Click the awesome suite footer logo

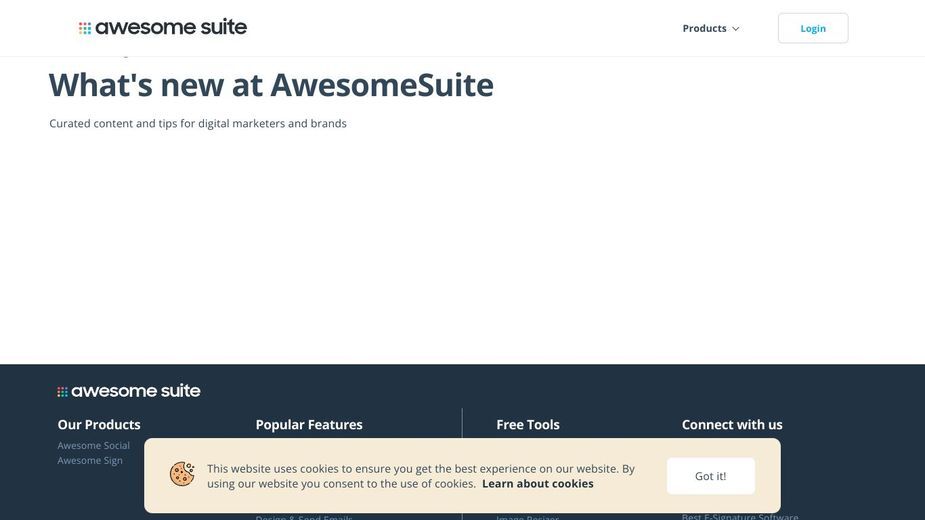[129, 391]
